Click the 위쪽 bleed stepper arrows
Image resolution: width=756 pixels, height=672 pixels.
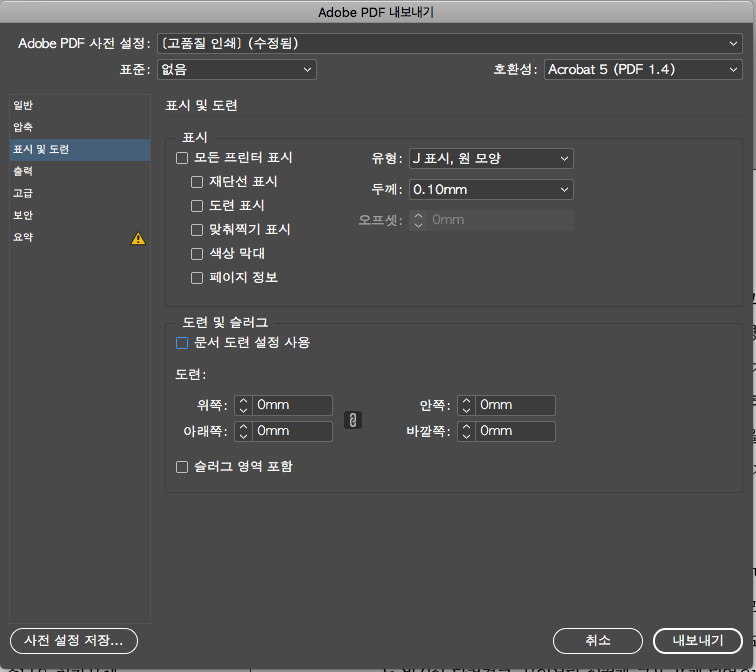click(243, 405)
